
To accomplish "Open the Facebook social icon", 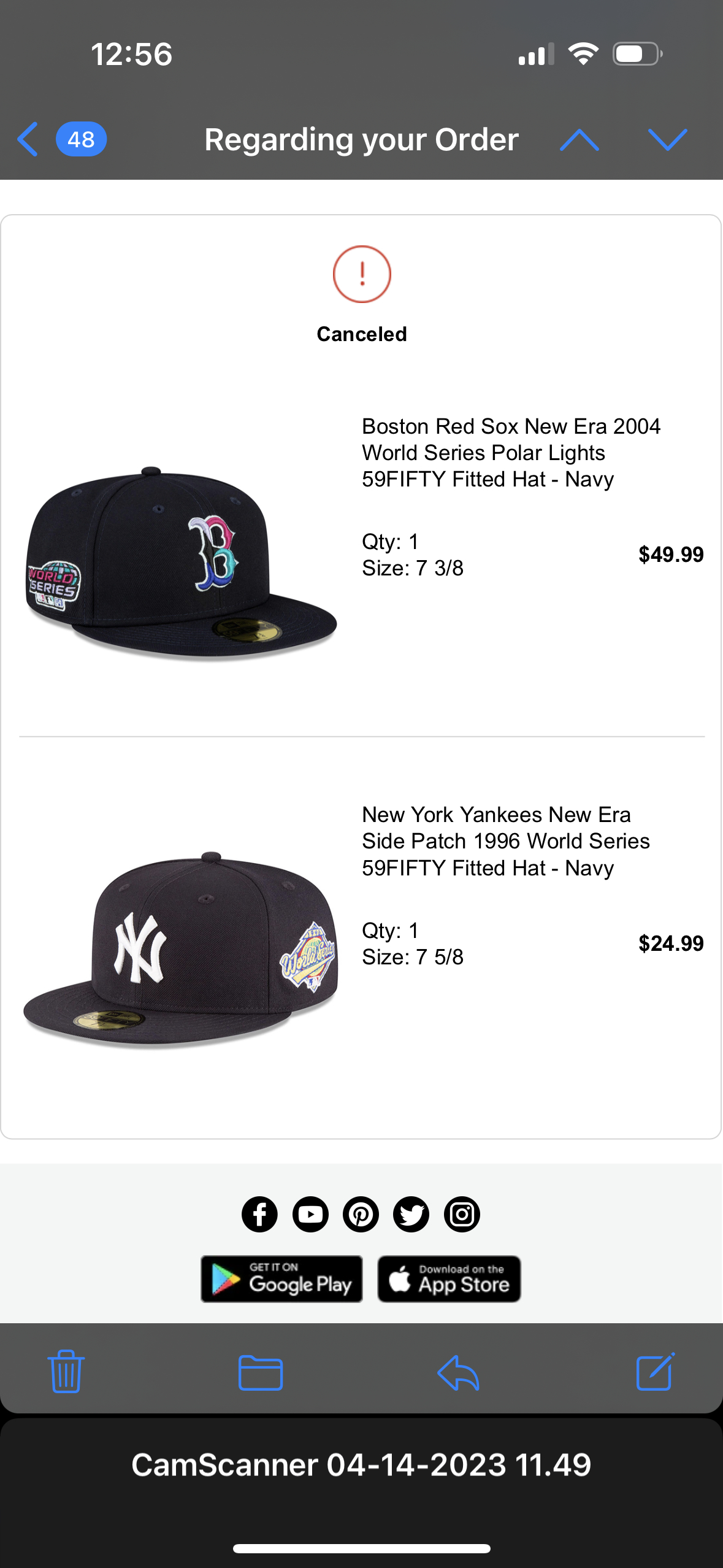I will [x=259, y=1214].
